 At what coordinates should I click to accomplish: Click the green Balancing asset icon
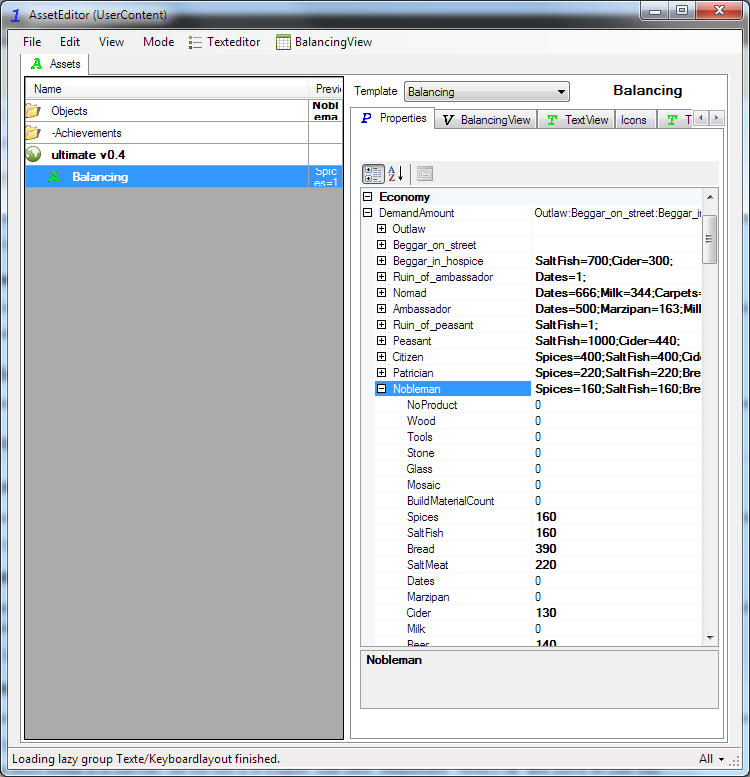coord(54,176)
